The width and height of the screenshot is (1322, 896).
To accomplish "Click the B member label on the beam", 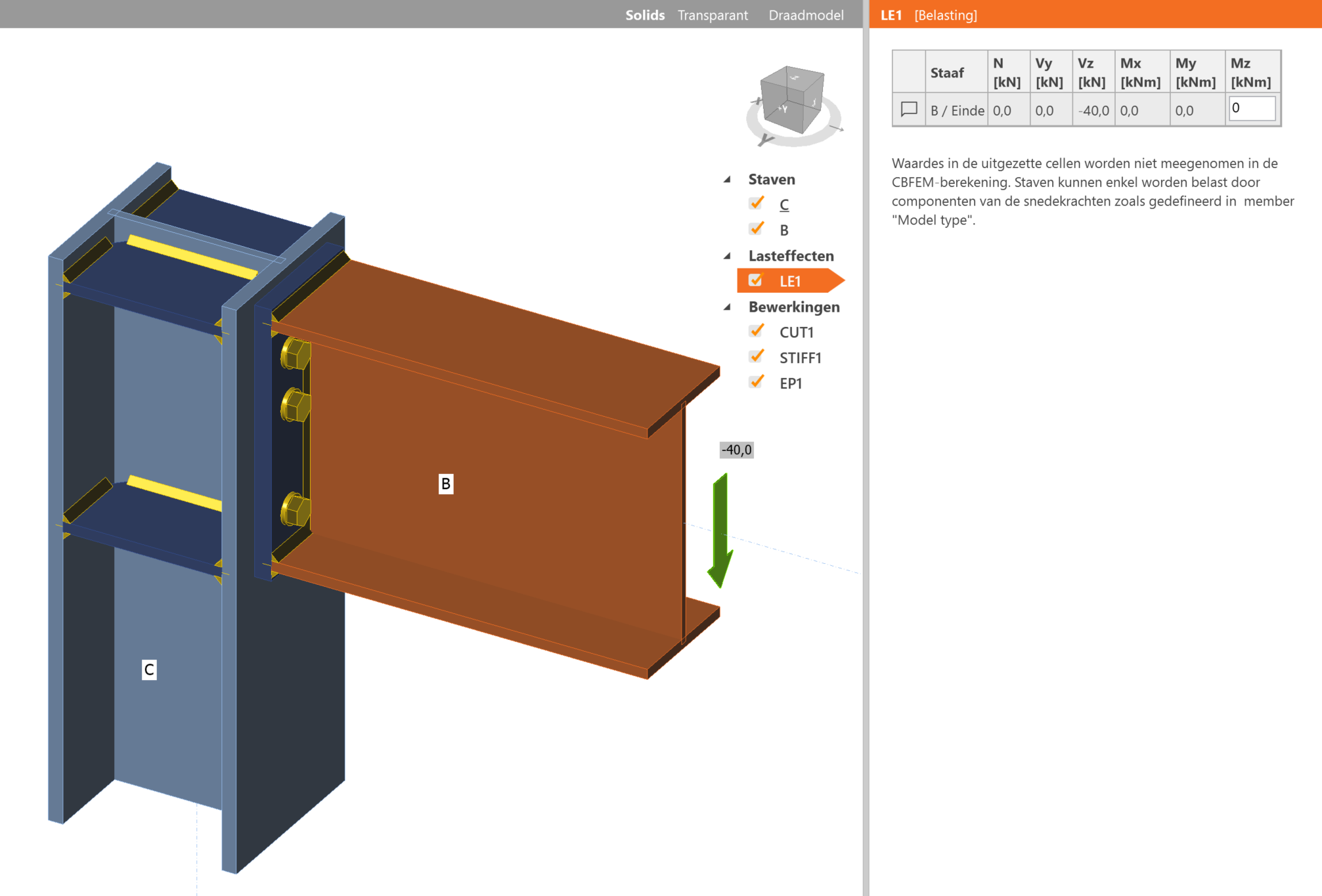I will [x=446, y=484].
